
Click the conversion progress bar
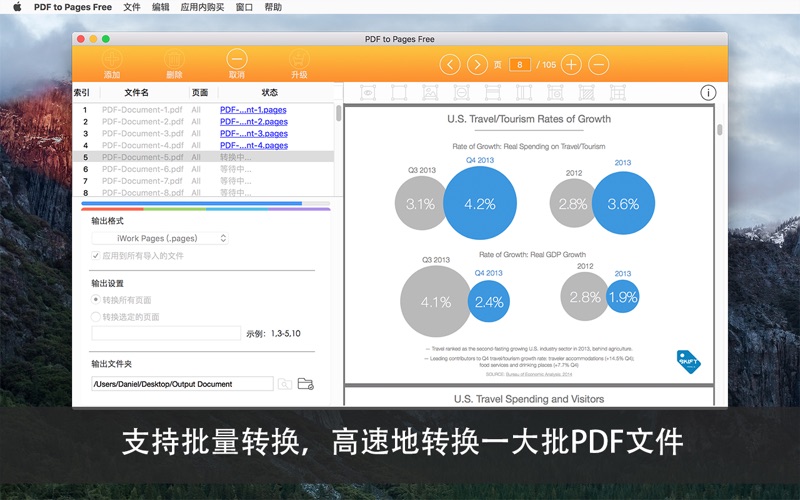click(206, 203)
